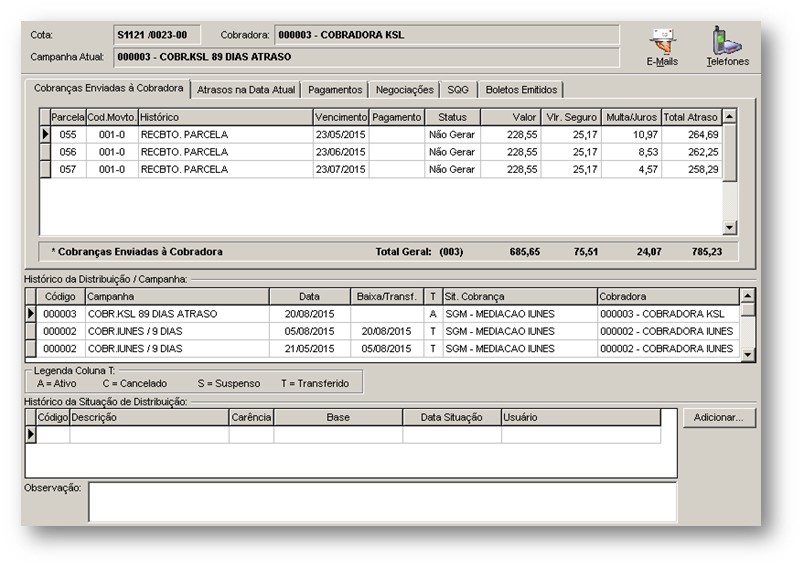Click the Descrição column header
The height and width of the screenshot is (568, 803).
pos(149,417)
